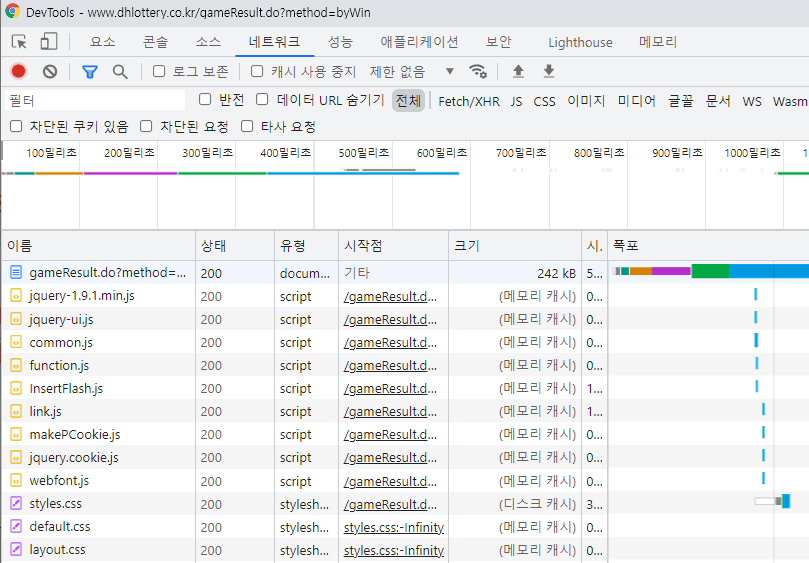
Task: Click script icon next to makePCookie.js
Action: [16, 435]
